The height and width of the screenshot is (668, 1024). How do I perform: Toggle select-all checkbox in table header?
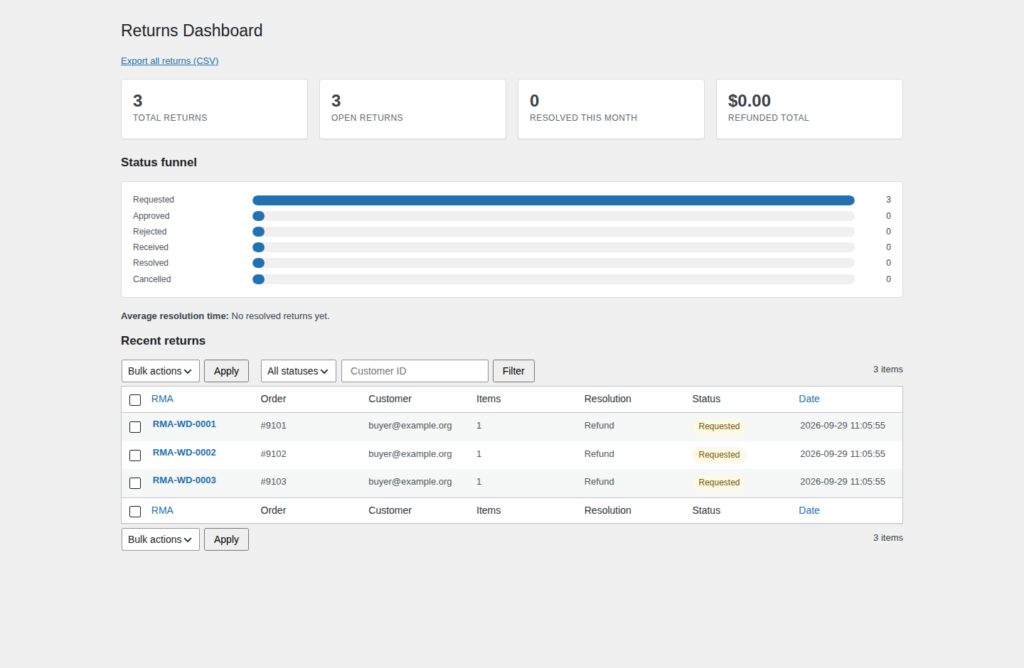(x=135, y=400)
